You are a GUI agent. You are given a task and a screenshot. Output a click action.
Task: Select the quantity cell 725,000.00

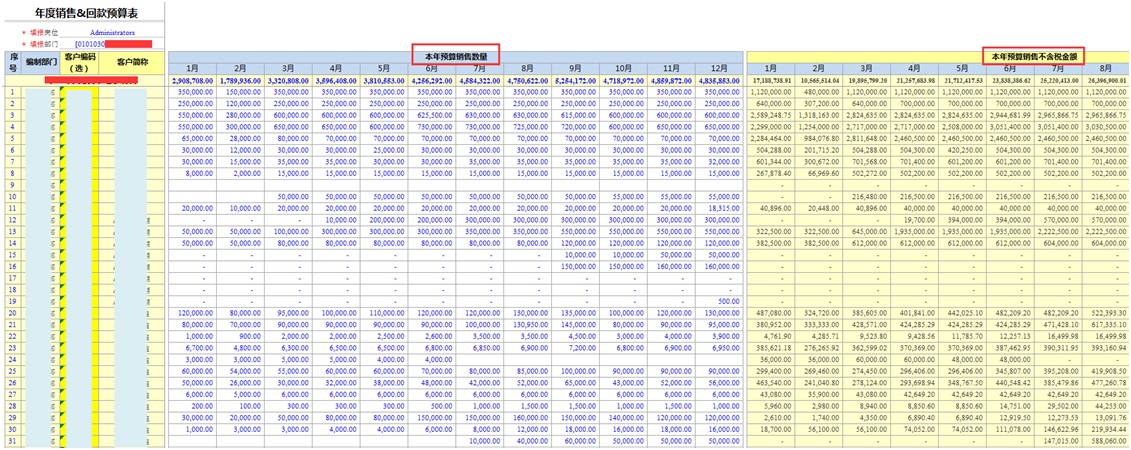(528, 127)
